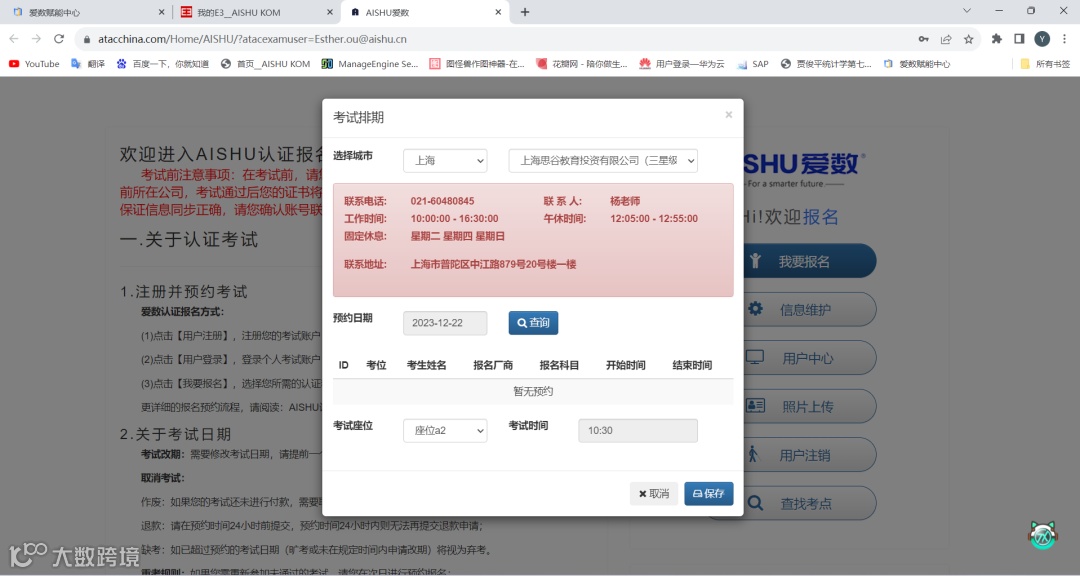Screen dimensions: 1080x576
Task: Open 用户登录—华为云 bookmark
Action: [x=682, y=64]
